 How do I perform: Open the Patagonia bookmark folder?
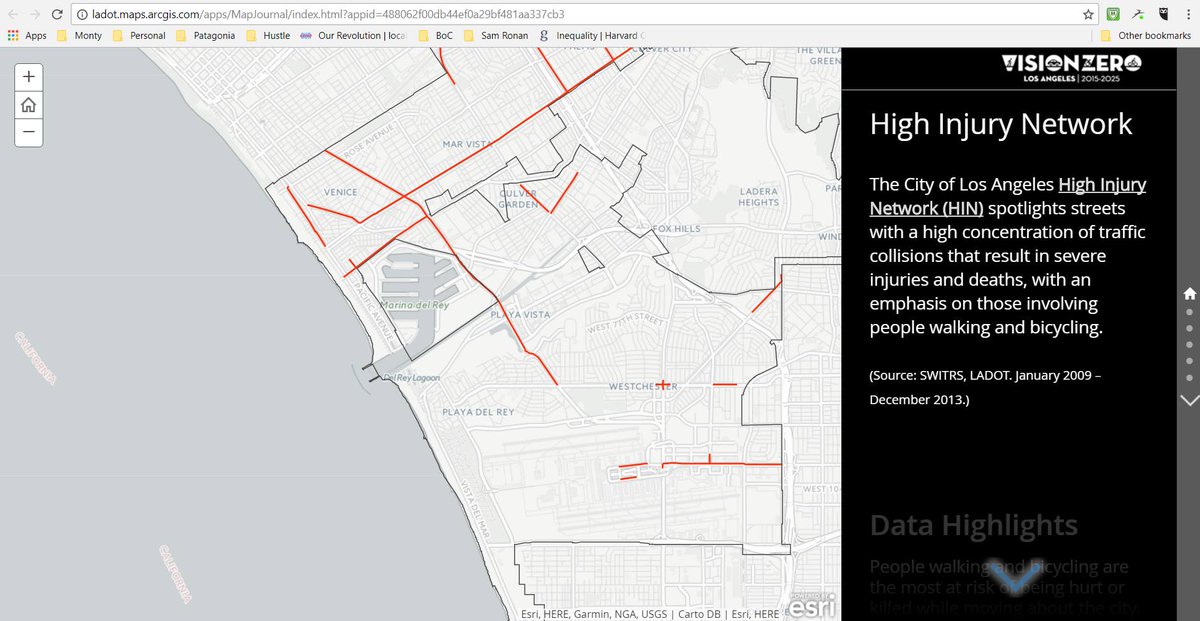point(205,36)
